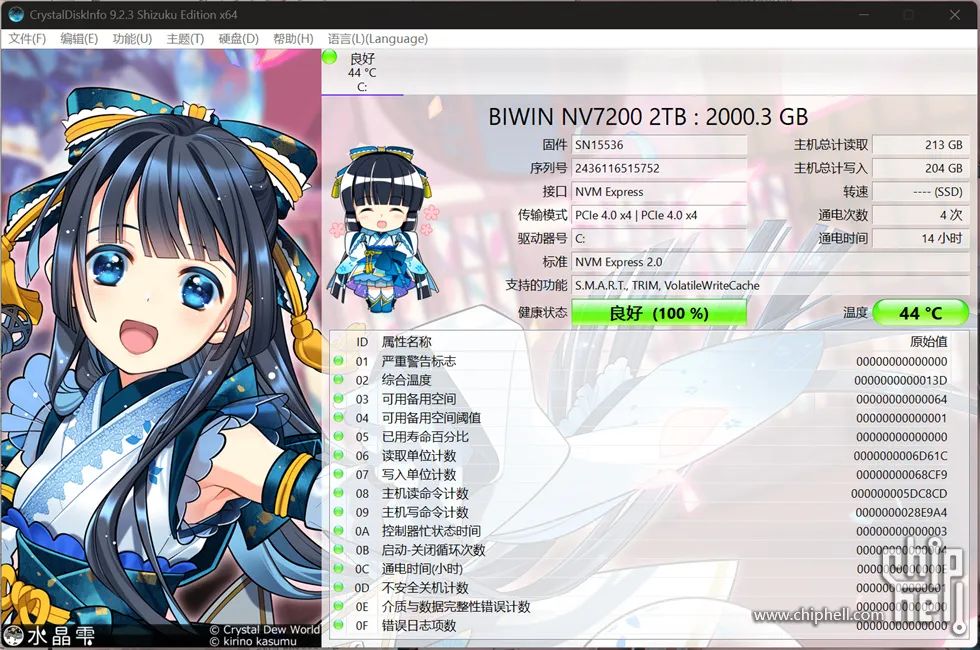Click the 属性名称 column header
Screen dimensions: 980x650
[406, 342]
